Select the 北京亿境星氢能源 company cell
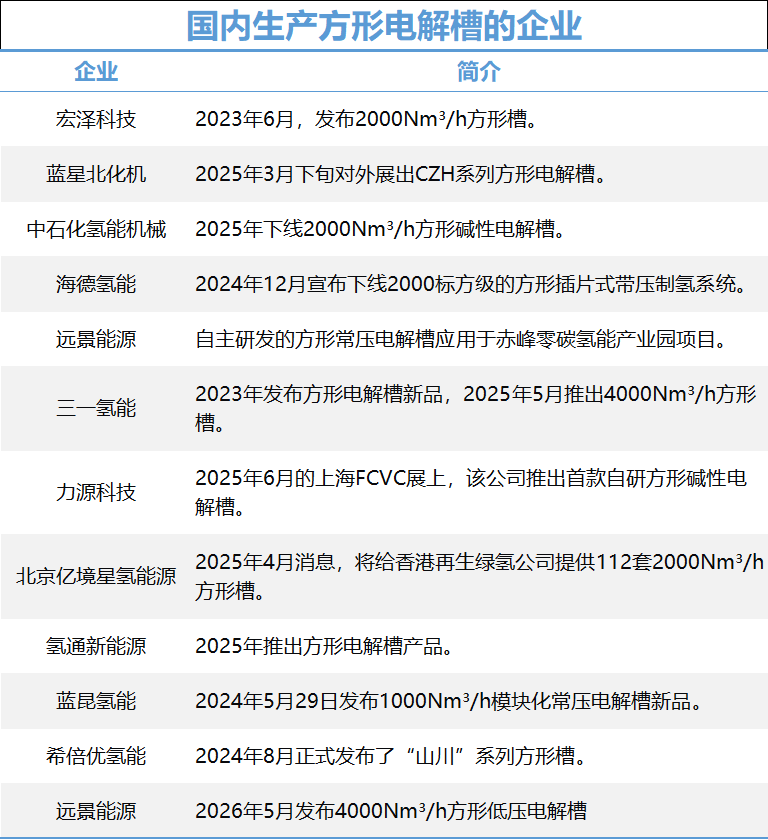 pyautogui.click(x=96, y=576)
